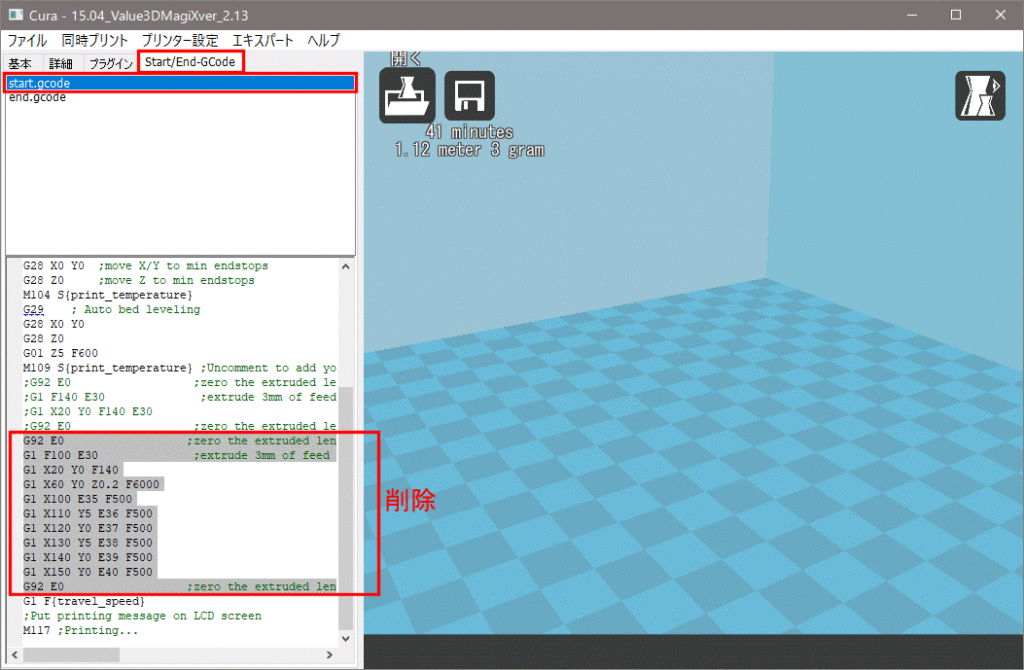Select the Start/End-GCode tab
Viewport: 1024px width, 670px height.
[190, 62]
